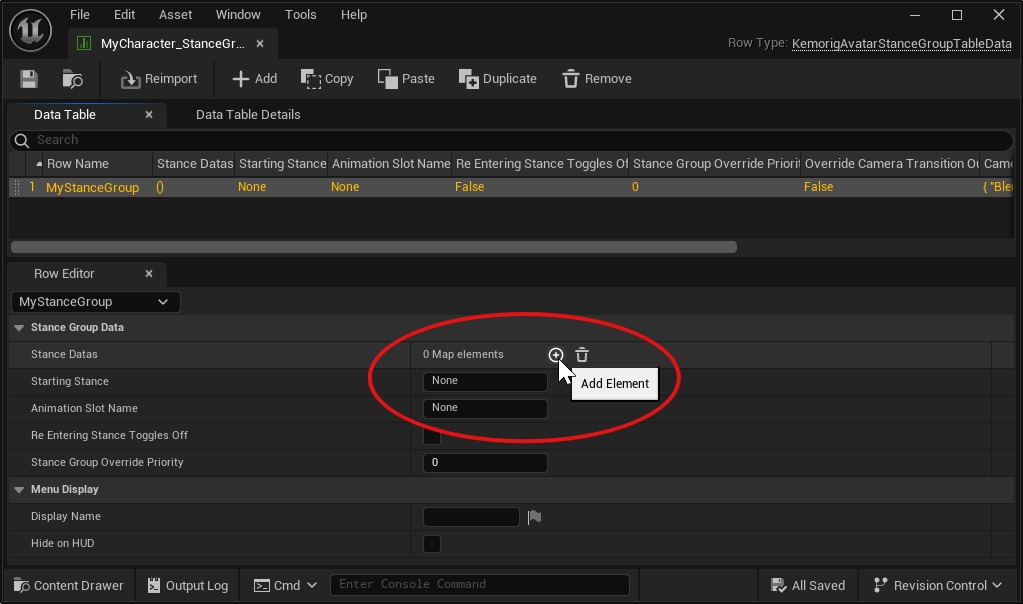Click the Enter Console Command field
The width and height of the screenshot is (1023, 604).
480,585
